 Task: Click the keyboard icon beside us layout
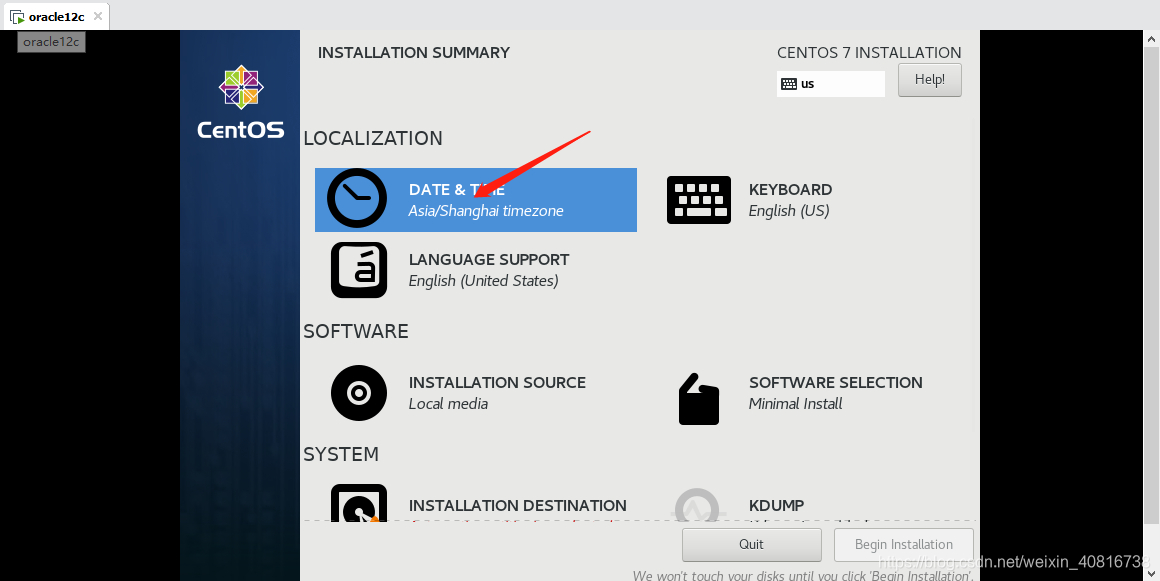(x=789, y=84)
